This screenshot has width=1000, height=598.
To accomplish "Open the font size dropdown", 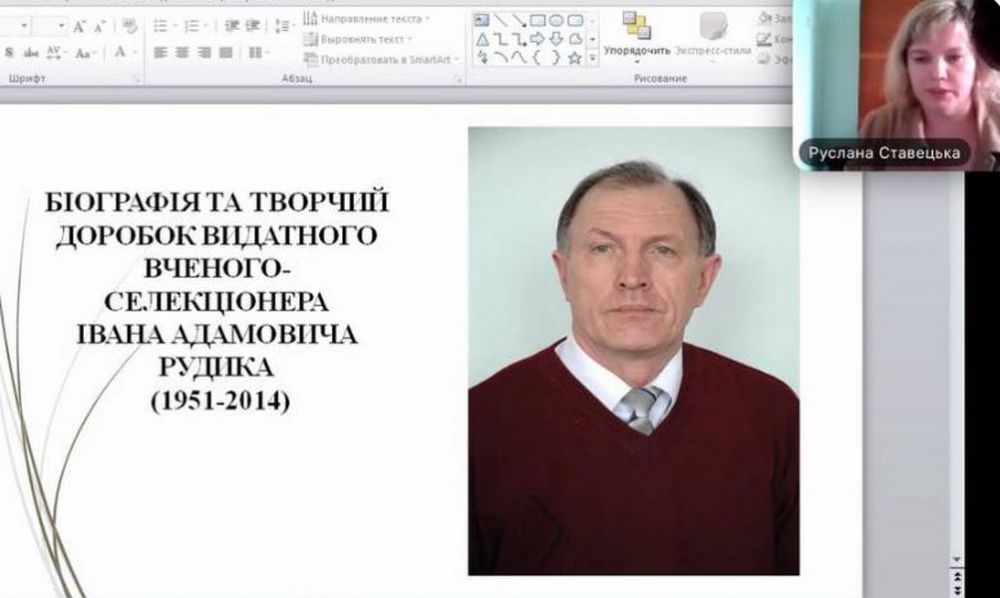I will pyautogui.click(x=62, y=26).
